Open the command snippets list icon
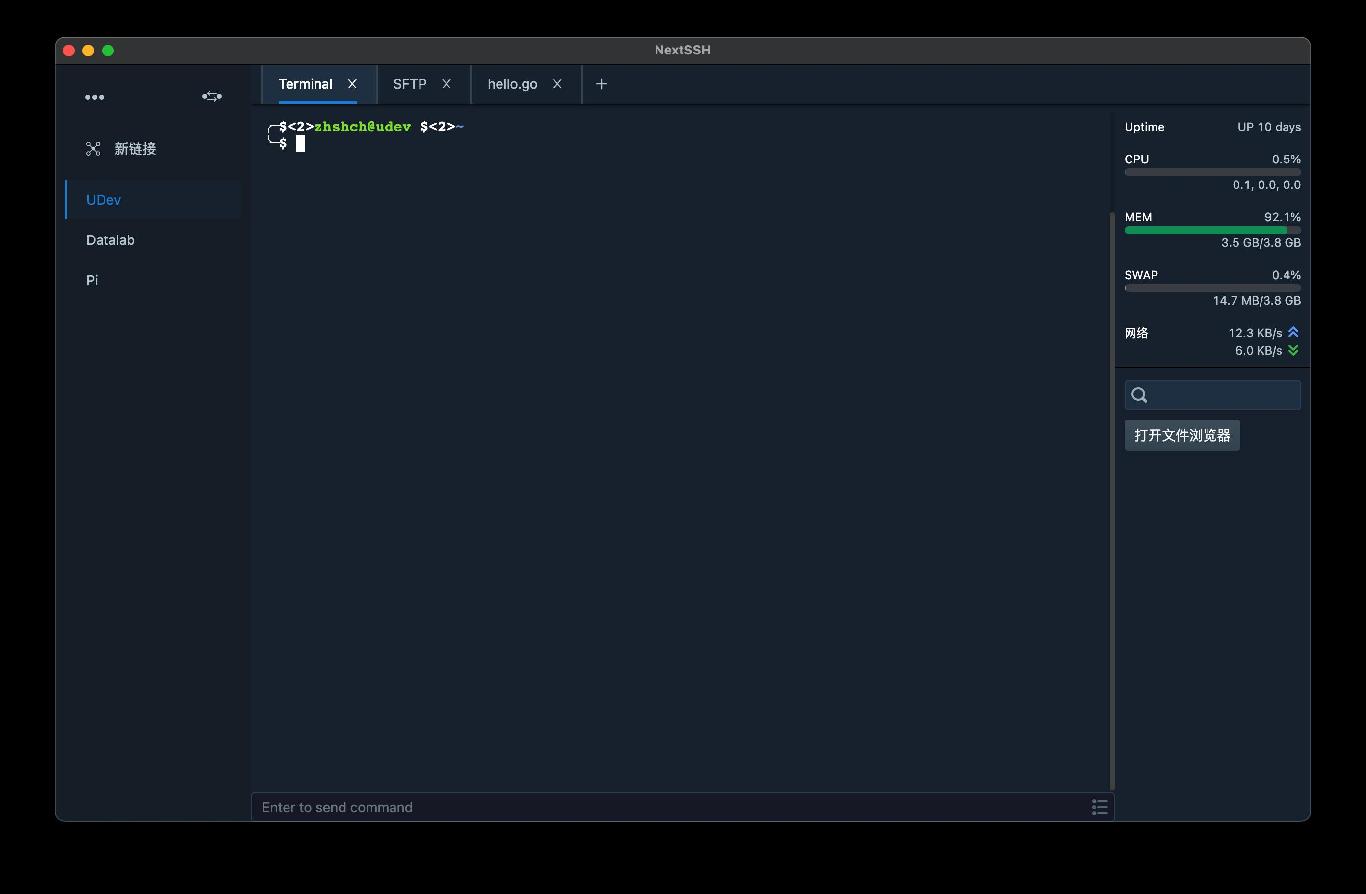This screenshot has height=894, width=1366. (1099, 807)
